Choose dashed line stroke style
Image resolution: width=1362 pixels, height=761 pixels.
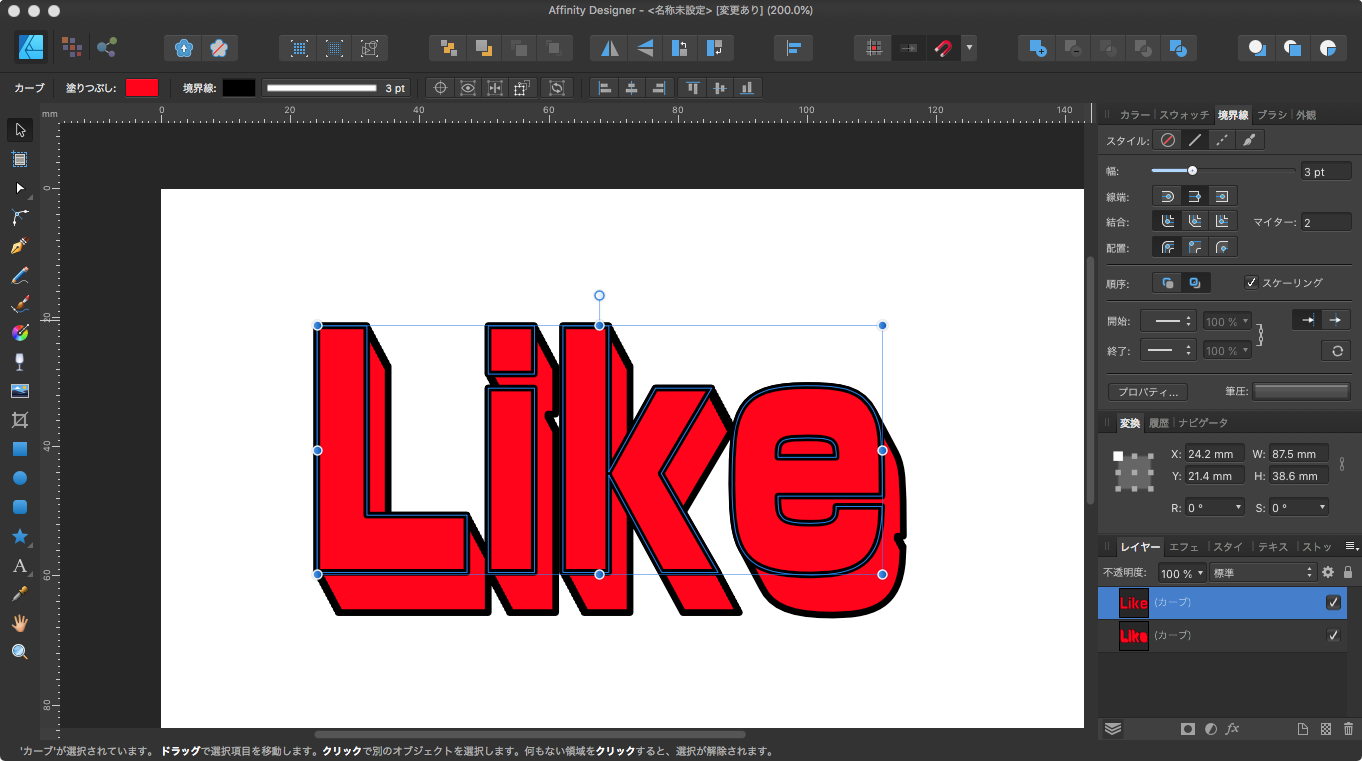[1222, 141]
